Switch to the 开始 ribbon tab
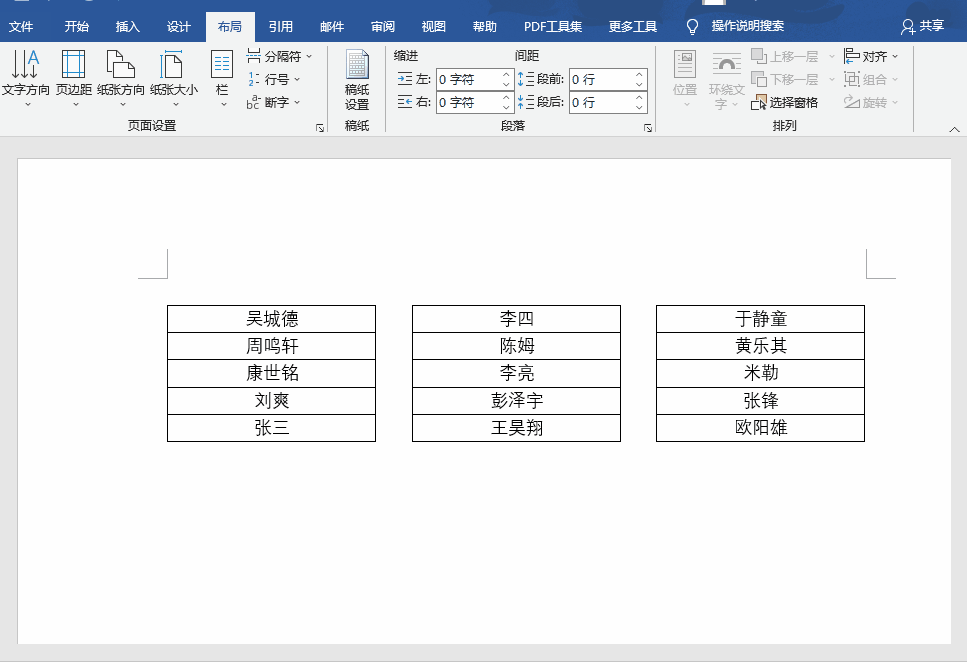Image resolution: width=967 pixels, height=662 pixels. (x=76, y=26)
